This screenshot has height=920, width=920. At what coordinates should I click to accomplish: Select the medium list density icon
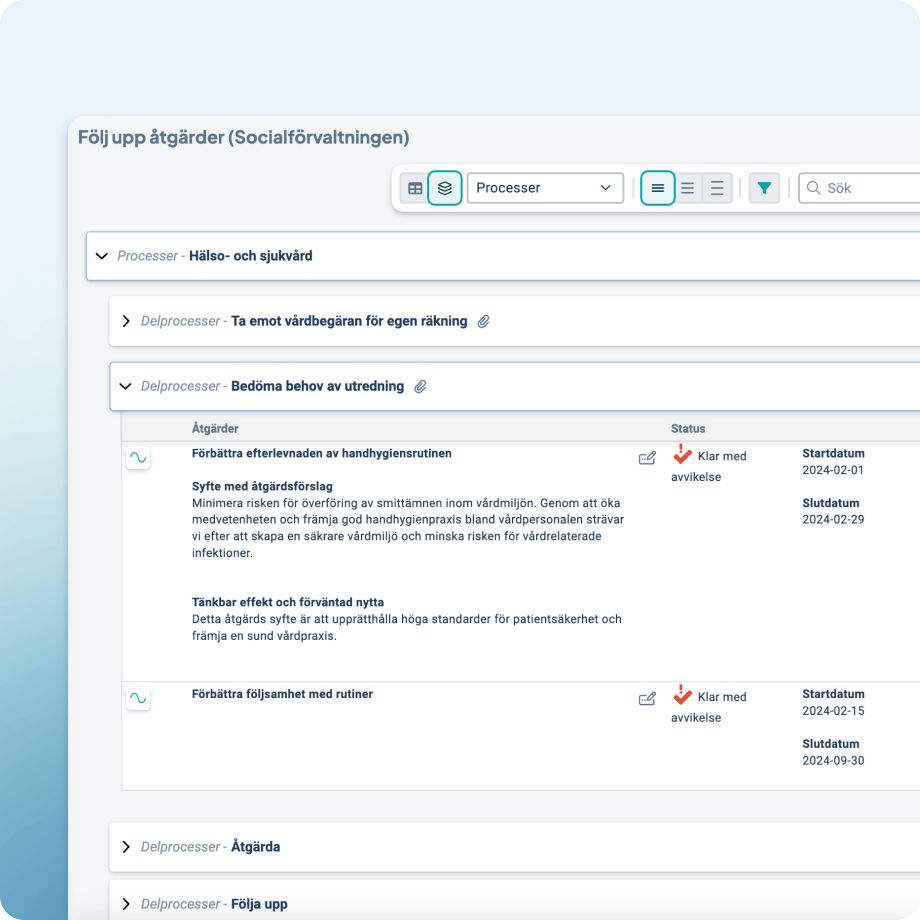[687, 187]
